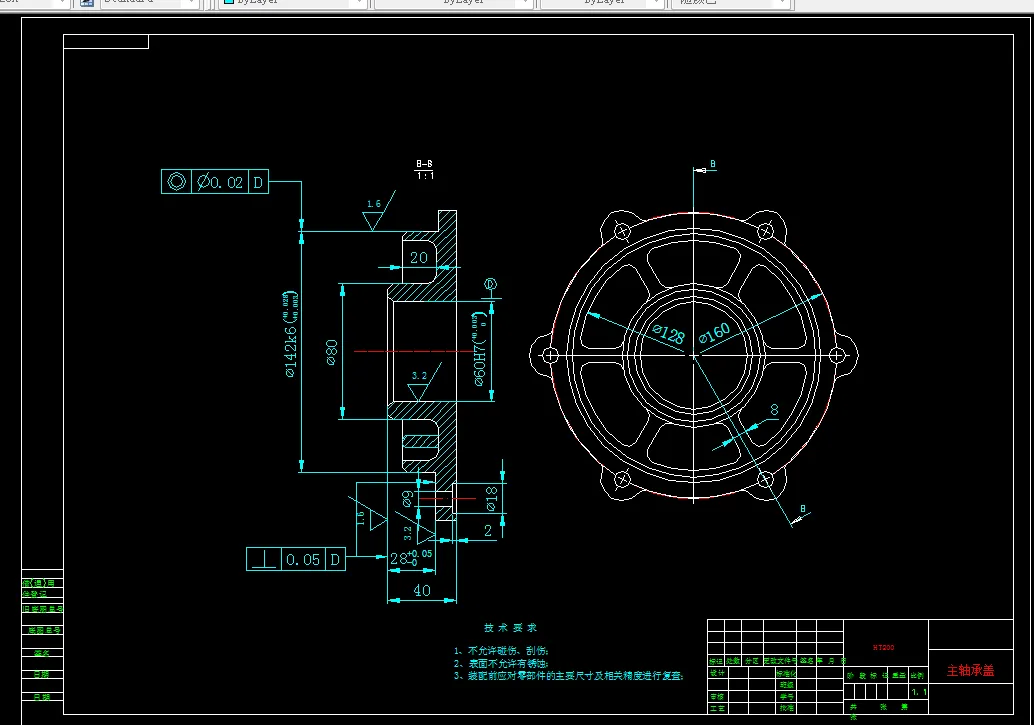Select the 1:1 scale under B-B label
Screen dimensions: 1034x725
point(425,176)
